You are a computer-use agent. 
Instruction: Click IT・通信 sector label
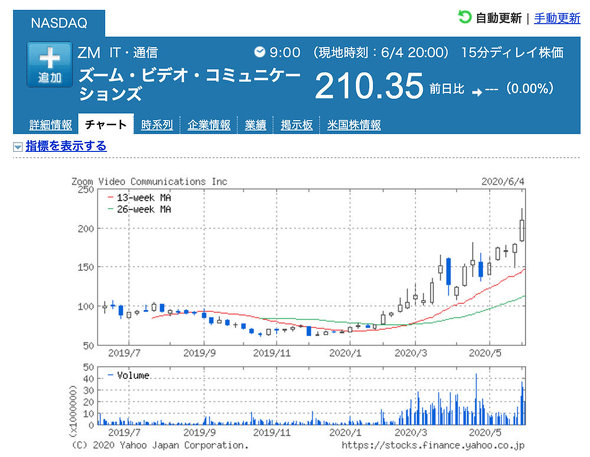(x=134, y=53)
